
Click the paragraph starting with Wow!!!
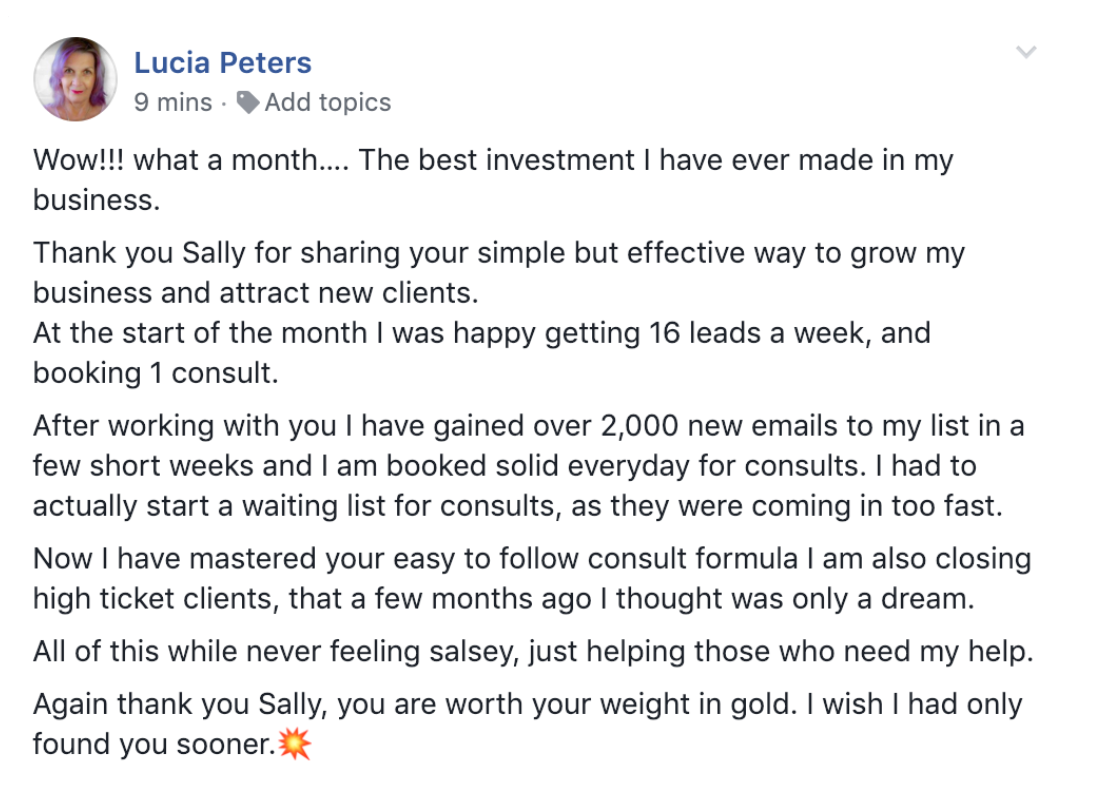pos(493,180)
